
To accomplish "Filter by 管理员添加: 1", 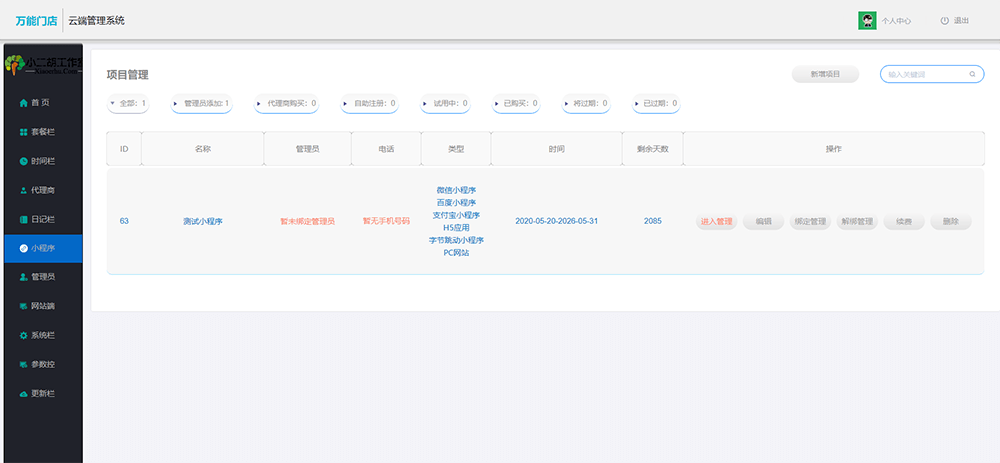I will pos(202,103).
